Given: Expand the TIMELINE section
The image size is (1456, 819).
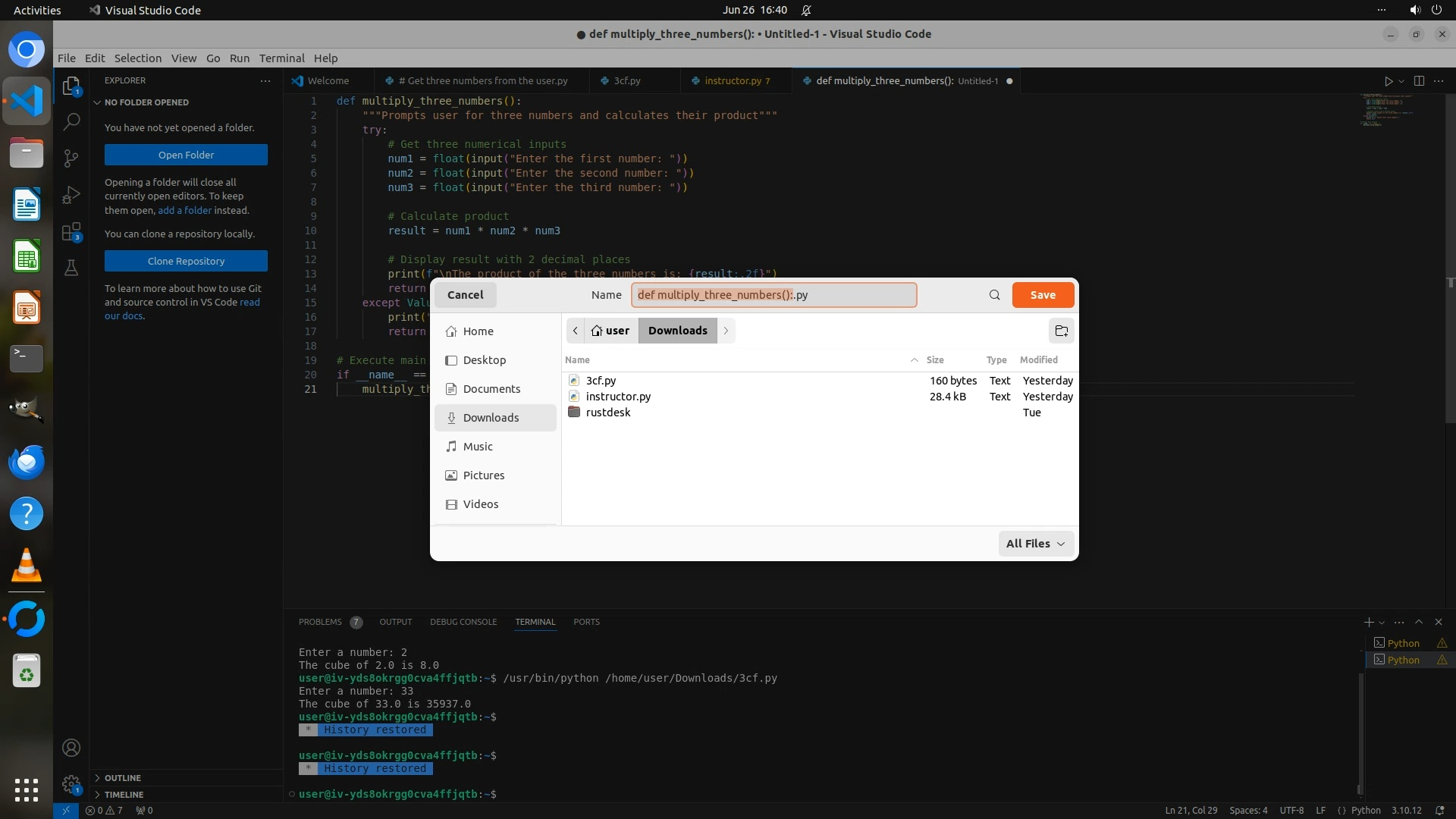Looking at the screenshot, I should pos(124,795).
